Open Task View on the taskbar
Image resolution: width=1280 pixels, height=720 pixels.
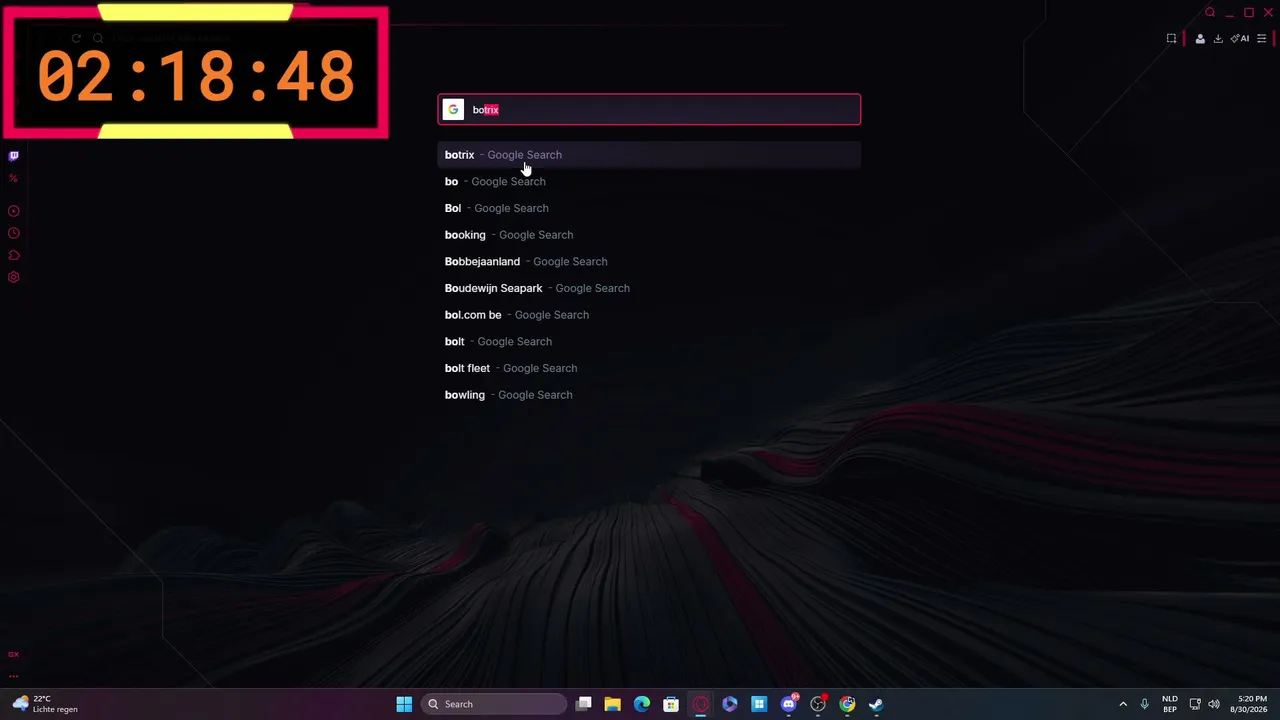pyautogui.click(x=584, y=704)
